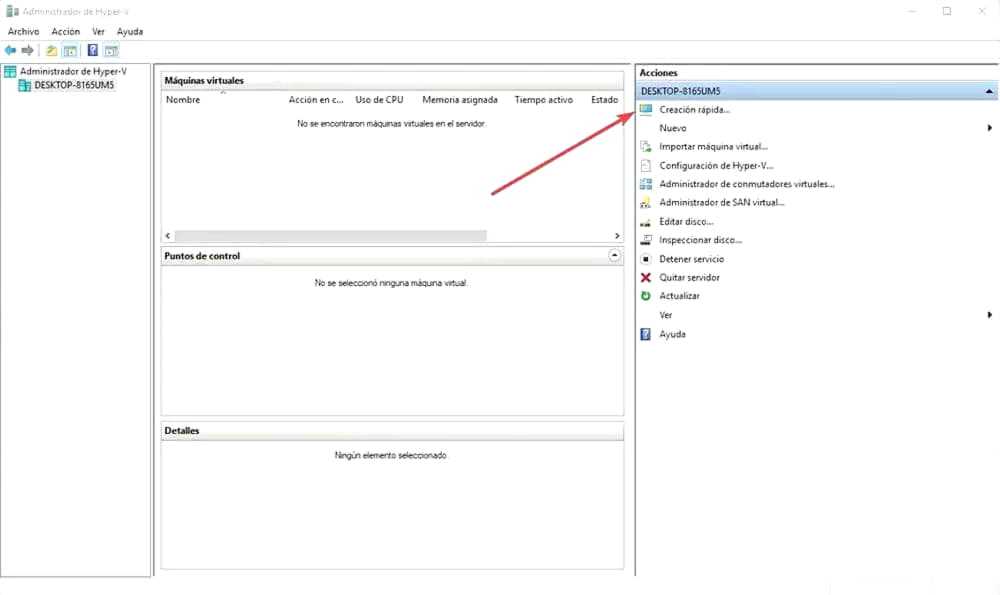Click the Detener servicio stop icon
The image size is (1000, 595).
tap(646, 259)
